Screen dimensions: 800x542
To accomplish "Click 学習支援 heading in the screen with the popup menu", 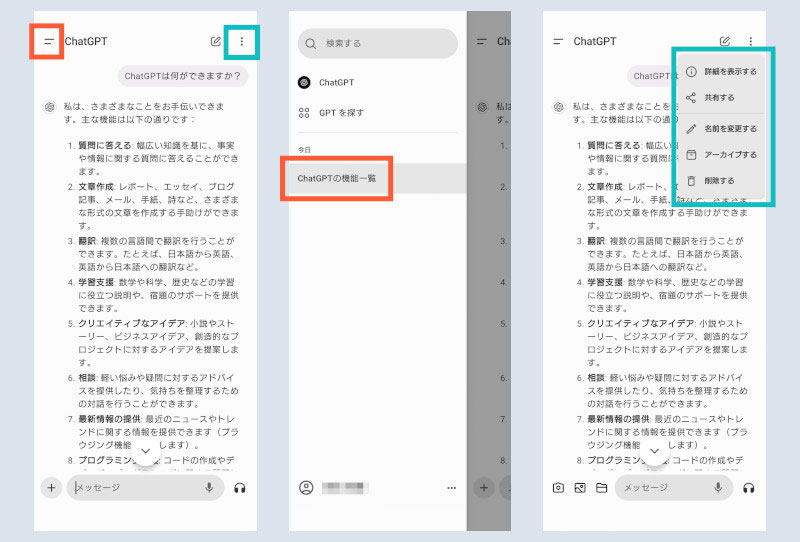I will 605,282.
